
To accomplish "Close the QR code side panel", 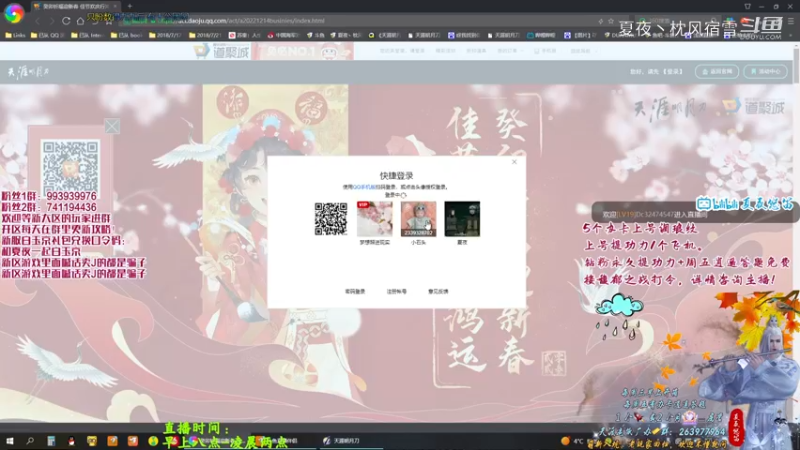I will (x=112, y=126).
